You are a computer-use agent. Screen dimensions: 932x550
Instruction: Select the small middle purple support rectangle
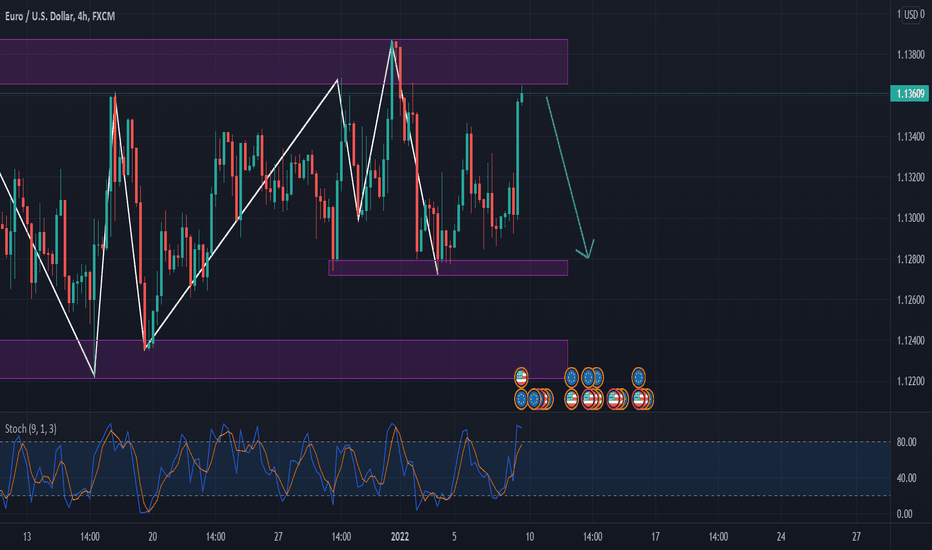[448, 268]
